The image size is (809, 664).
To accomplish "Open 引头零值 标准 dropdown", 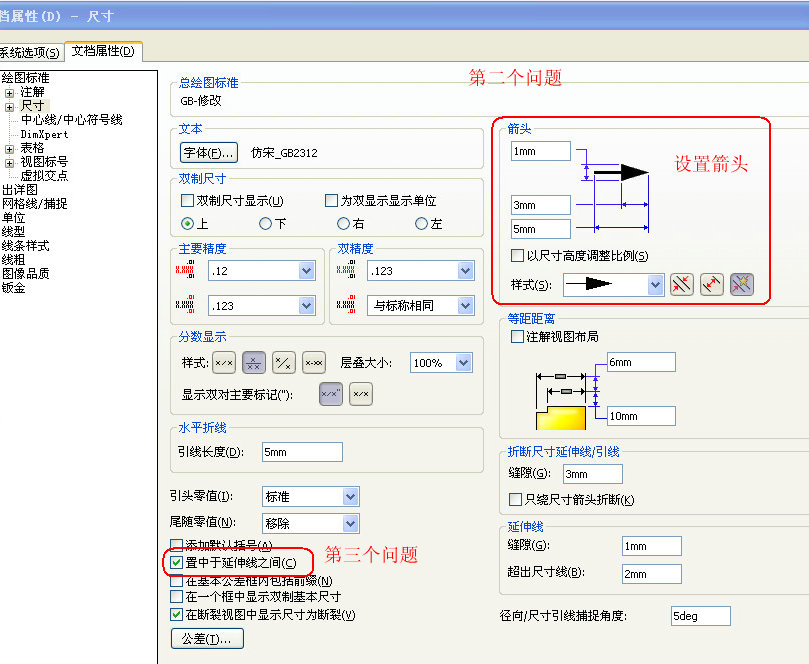I will pos(311,496).
